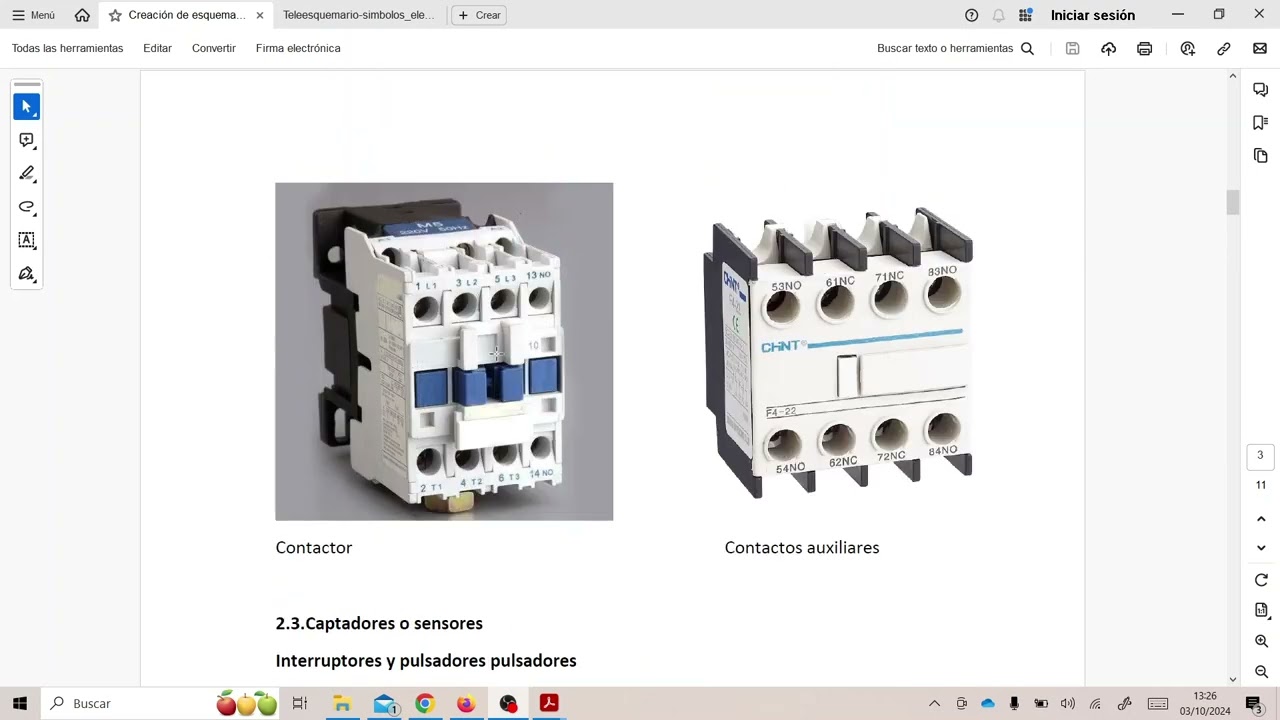Rotate the view clockwise icon
The height and width of the screenshot is (720, 1280).
click(x=1261, y=580)
